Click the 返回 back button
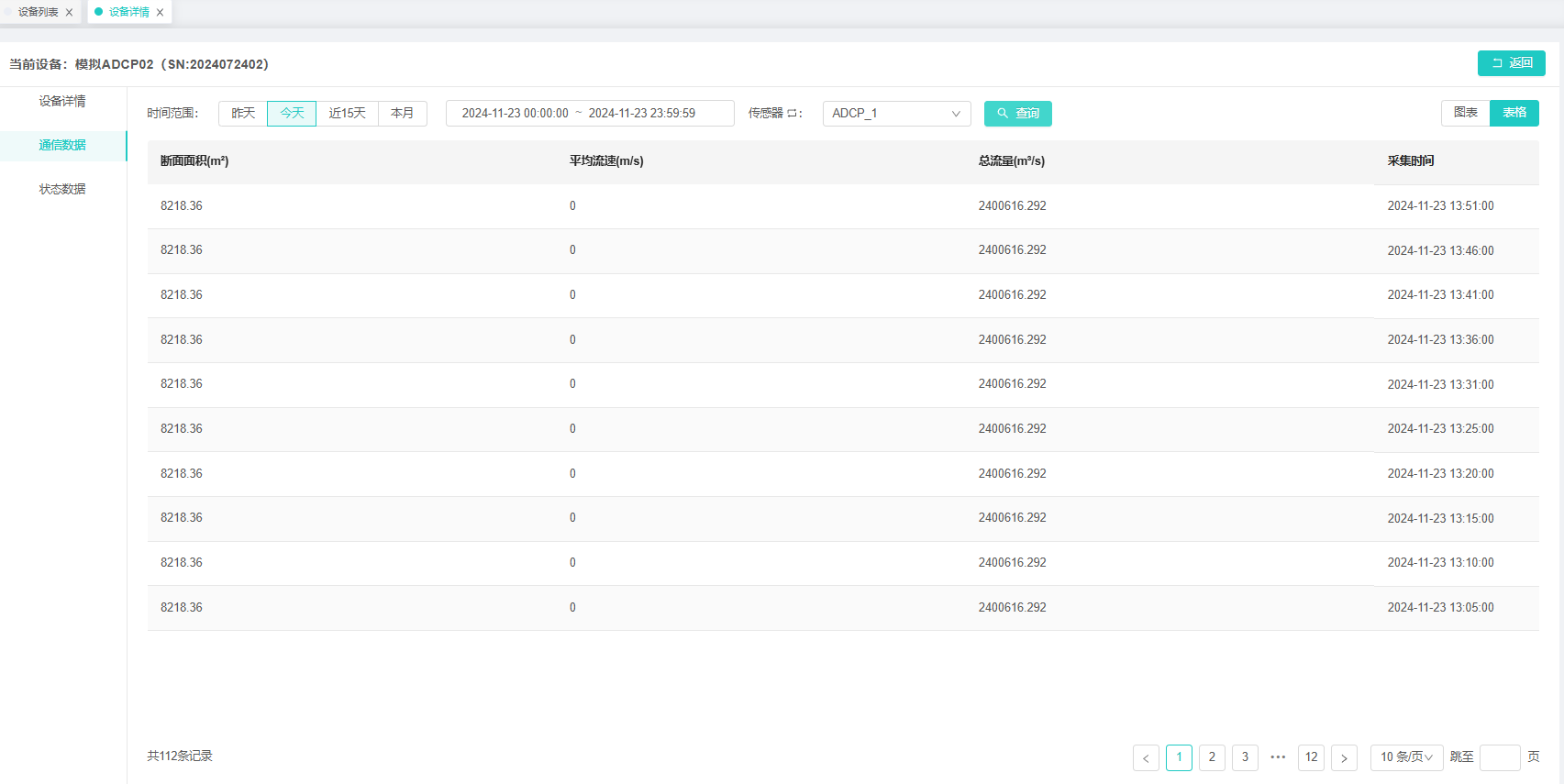This screenshot has width=1564, height=784. pos(1511,63)
